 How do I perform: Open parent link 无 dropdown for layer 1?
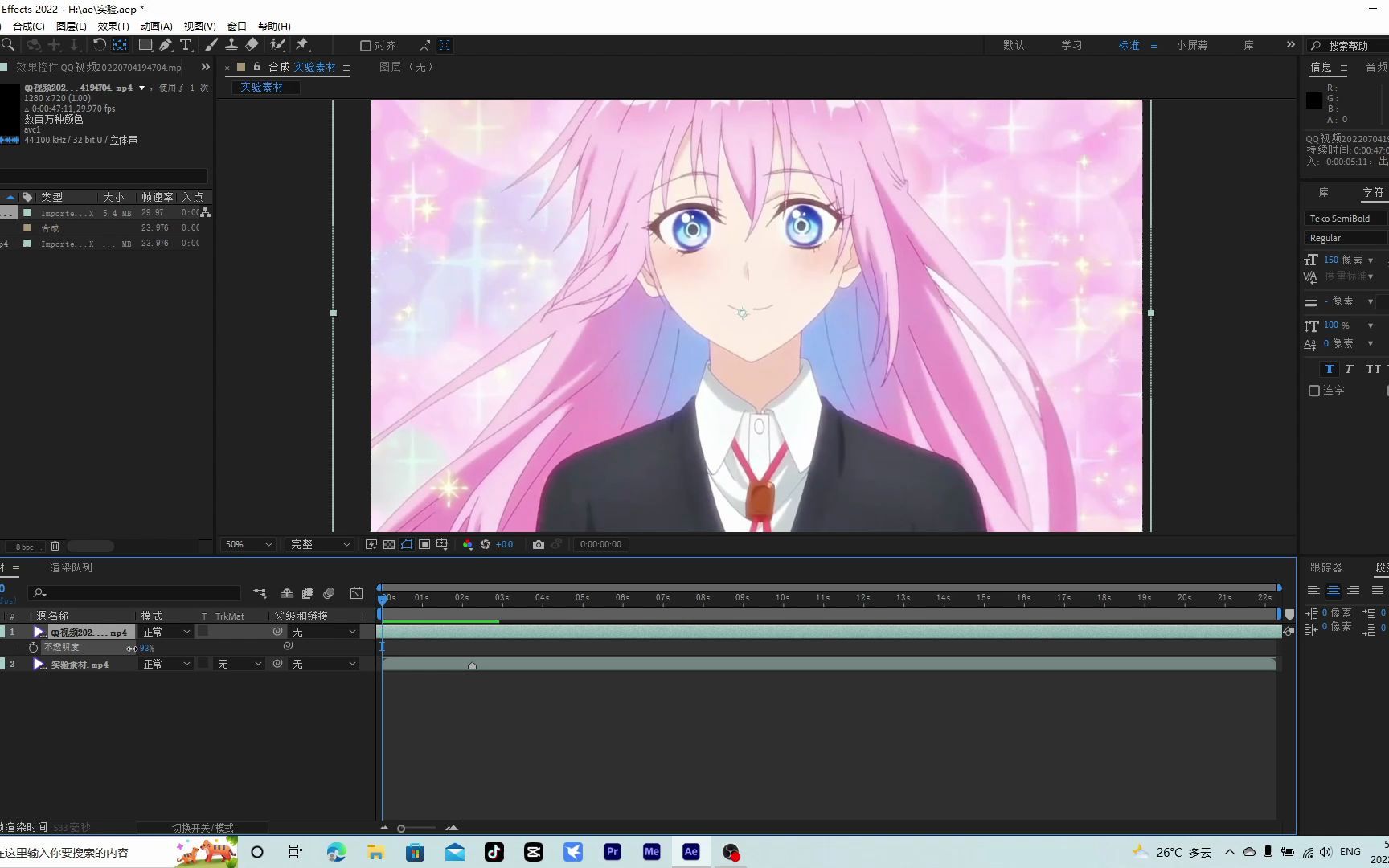point(324,632)
